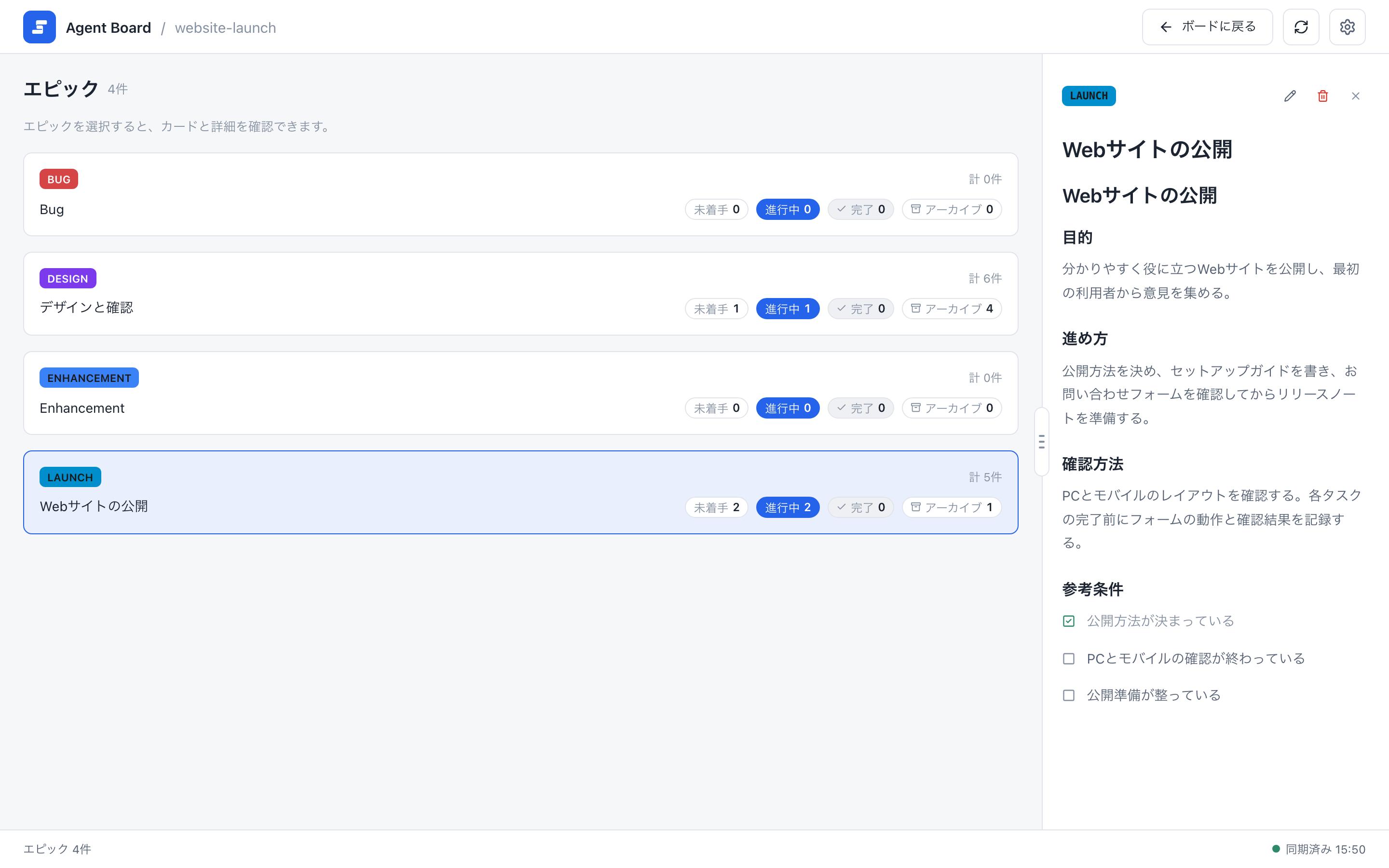Click the DESIGN tag label

[x=68, y=278]
